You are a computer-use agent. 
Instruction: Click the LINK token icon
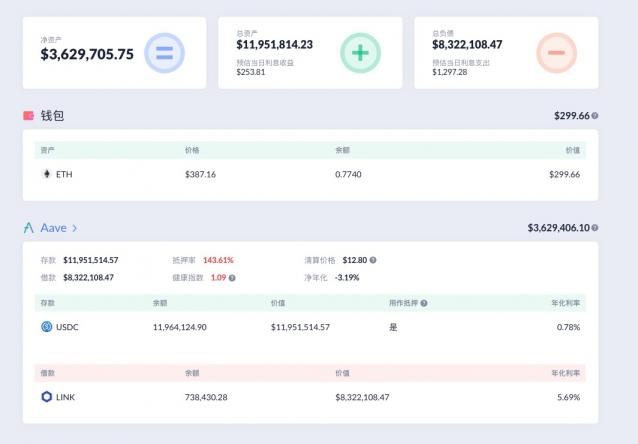(47, 397)
